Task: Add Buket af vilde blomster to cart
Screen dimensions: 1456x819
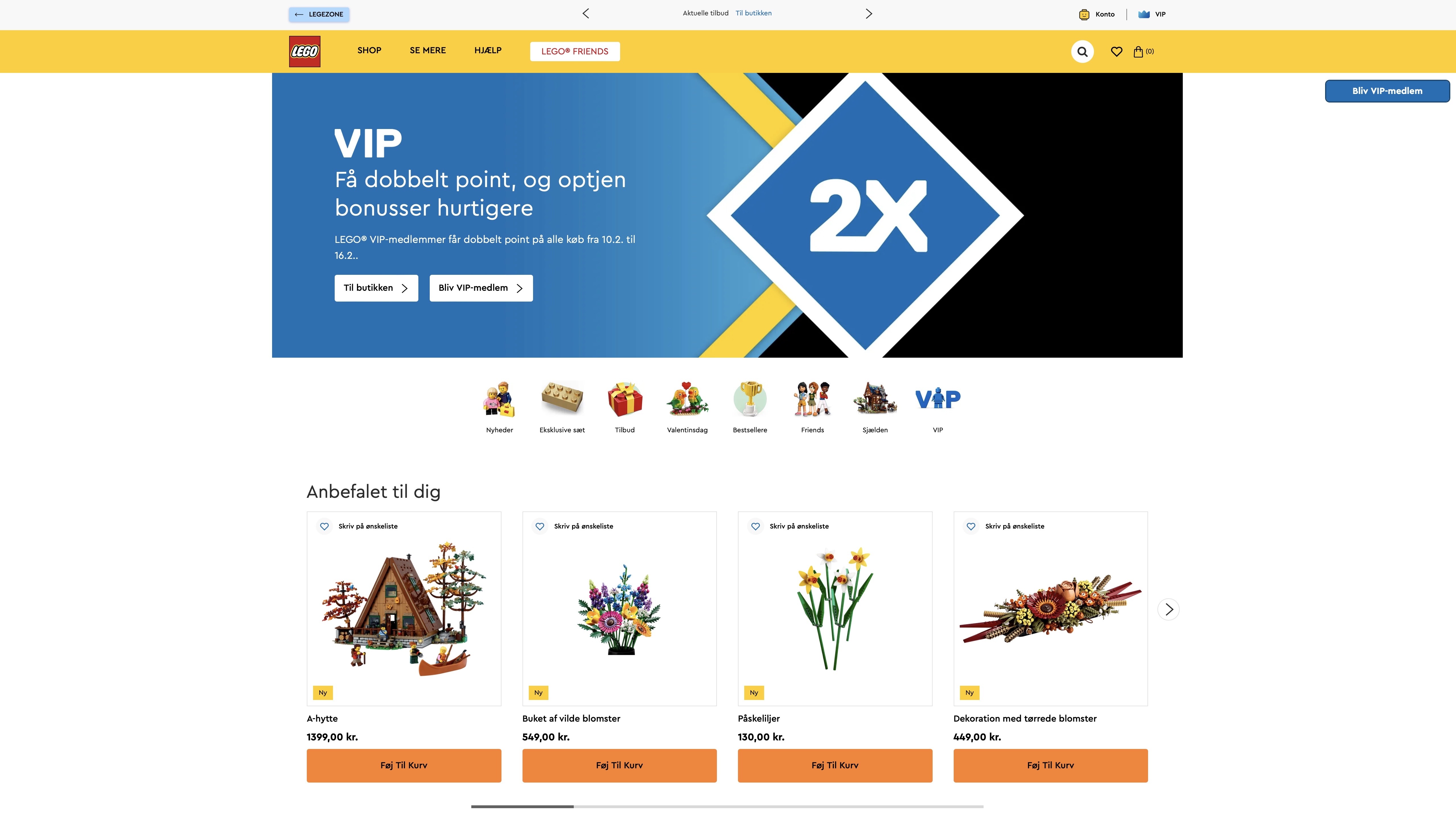Action: click(619, 765)
